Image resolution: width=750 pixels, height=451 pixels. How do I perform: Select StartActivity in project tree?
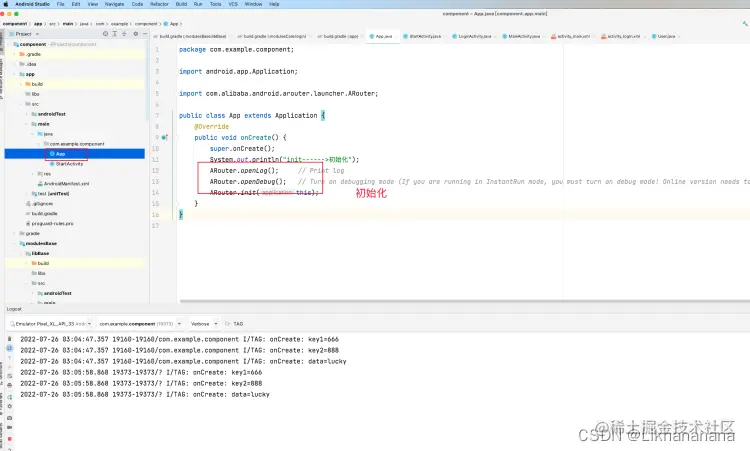(x=69, y=164)
